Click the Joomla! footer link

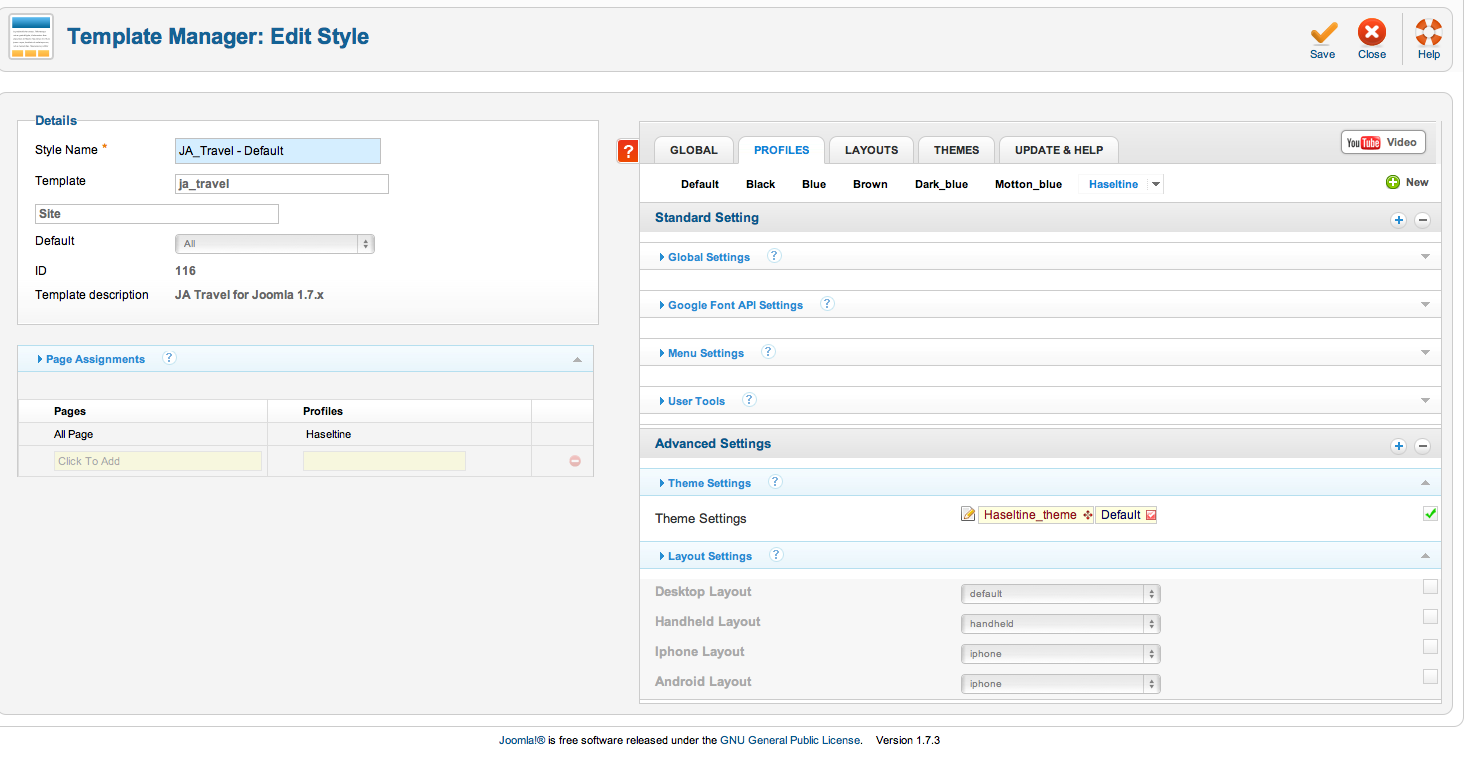pyautogui.click(x=522, y=741)
